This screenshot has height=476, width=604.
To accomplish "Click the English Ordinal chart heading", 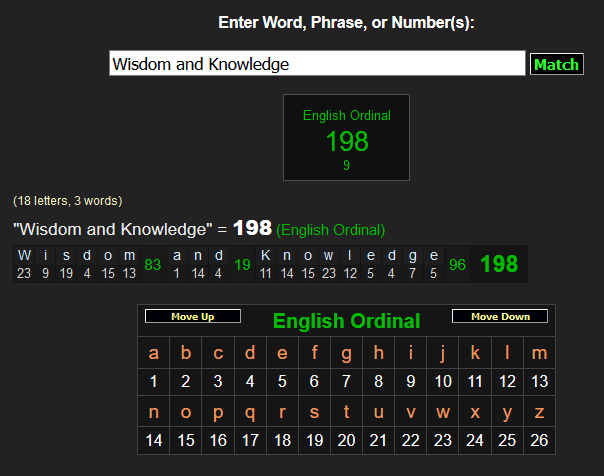I will coord(346,321).
